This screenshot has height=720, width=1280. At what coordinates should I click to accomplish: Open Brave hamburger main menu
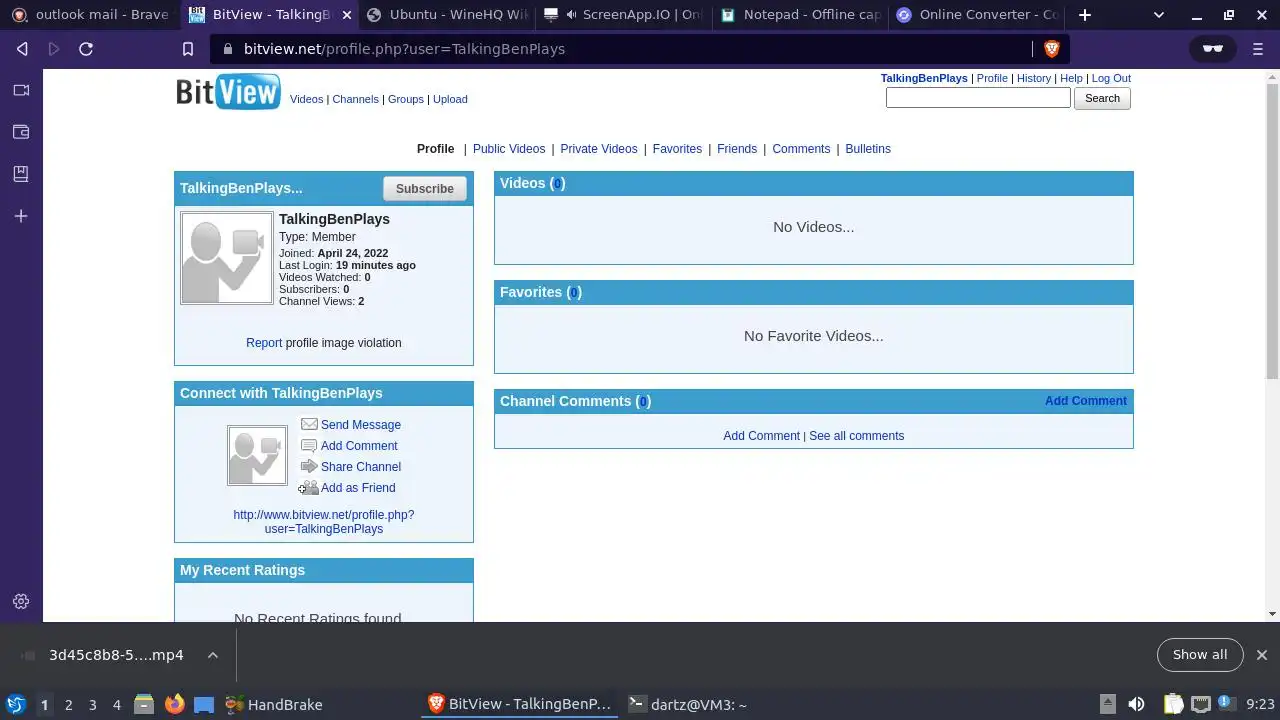point(1258,49)
